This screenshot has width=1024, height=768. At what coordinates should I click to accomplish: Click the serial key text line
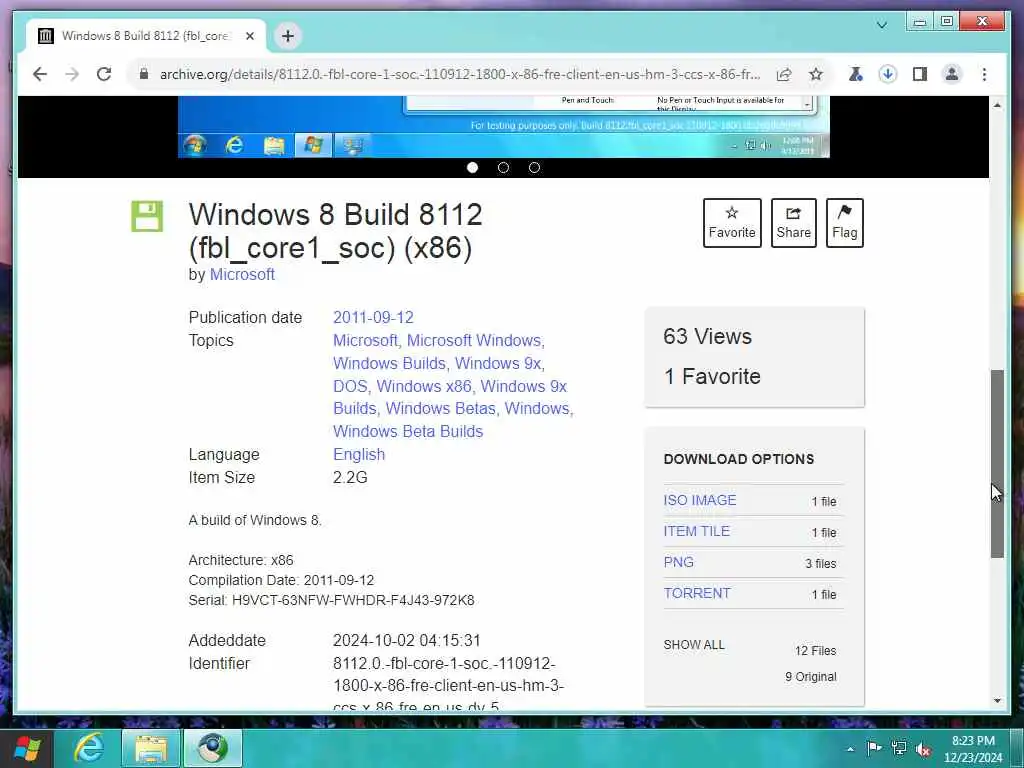pyautogui.click(x=331, y=600)
